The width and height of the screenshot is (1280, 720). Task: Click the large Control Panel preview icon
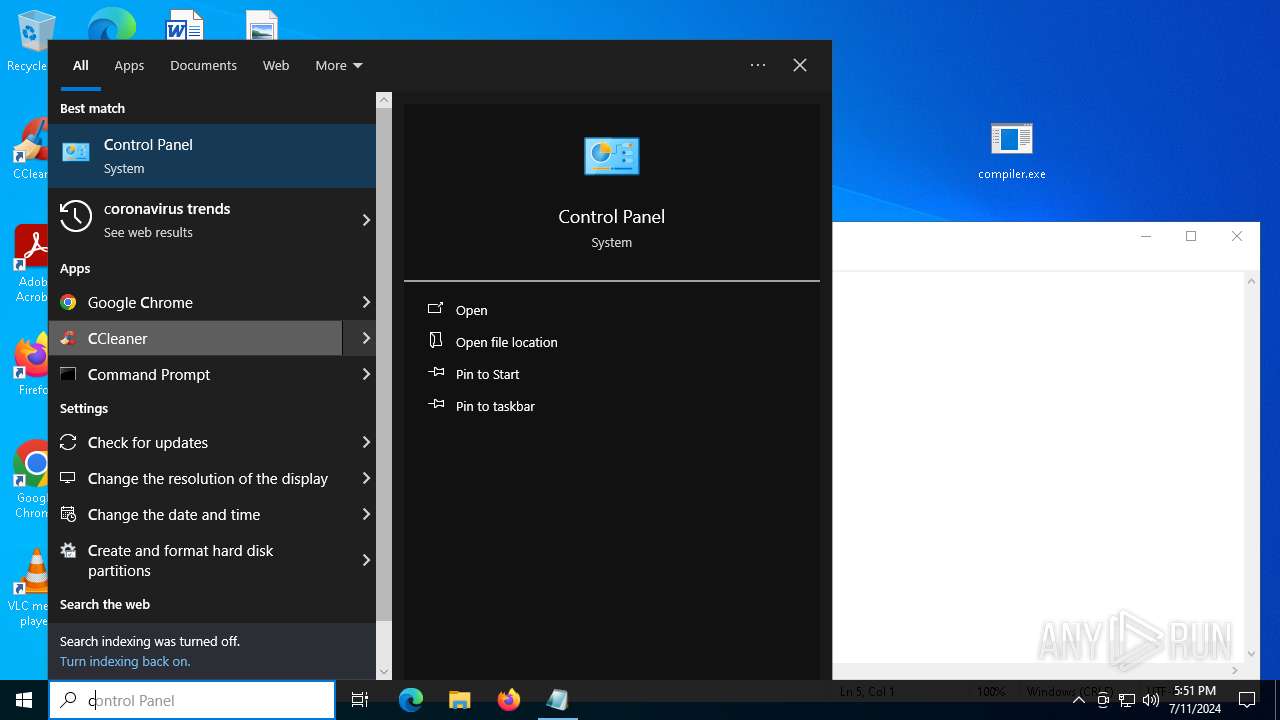coord(611,156)
